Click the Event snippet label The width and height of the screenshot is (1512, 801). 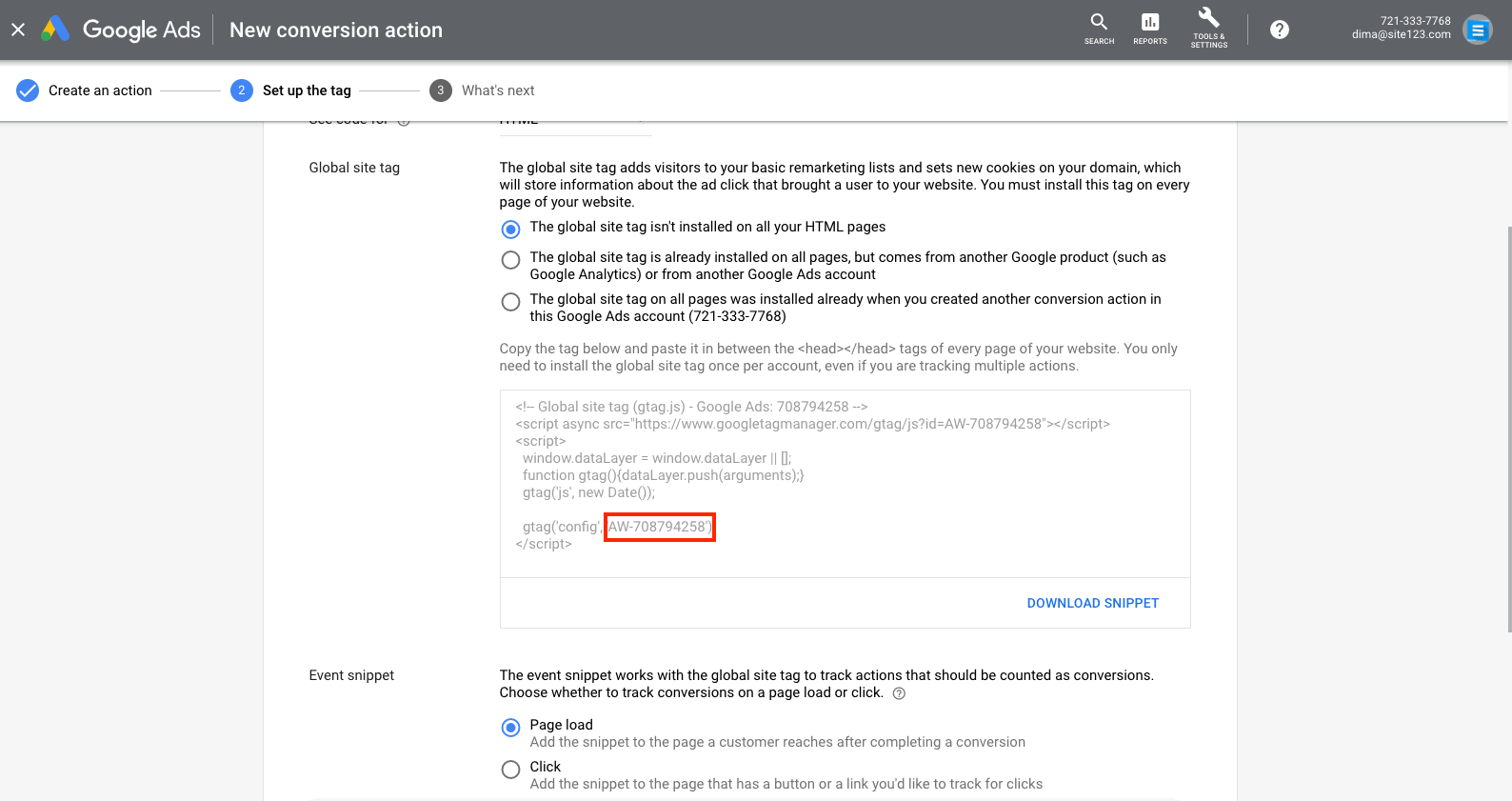351,675
